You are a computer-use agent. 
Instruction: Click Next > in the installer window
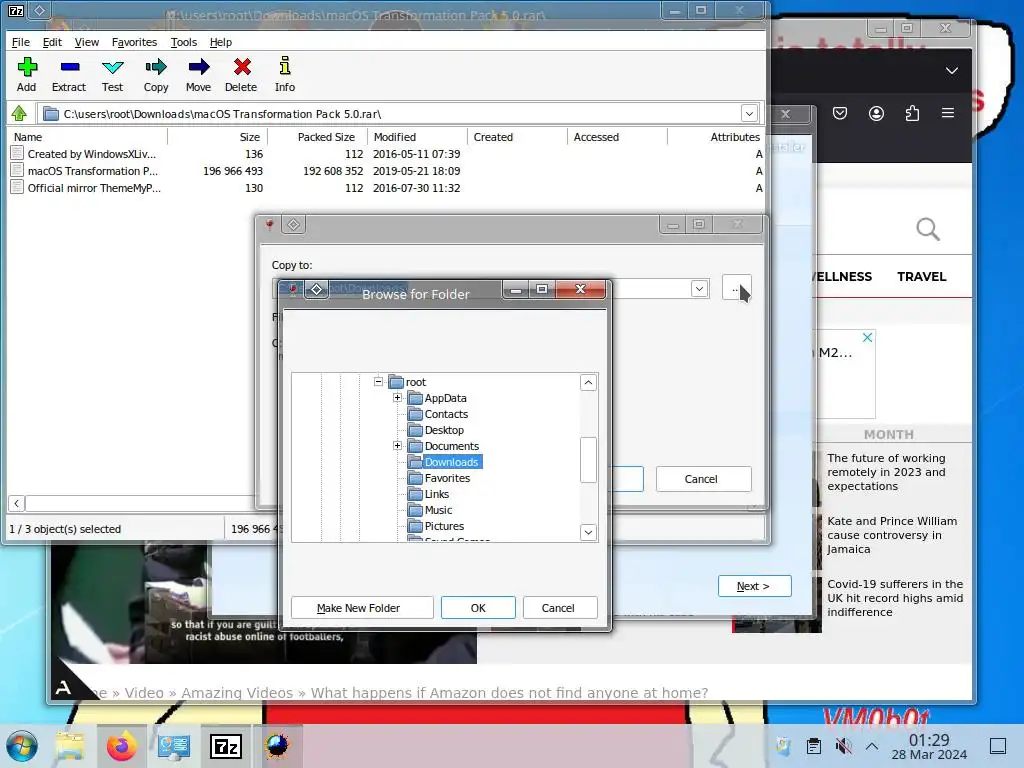(x=754, y=586)
